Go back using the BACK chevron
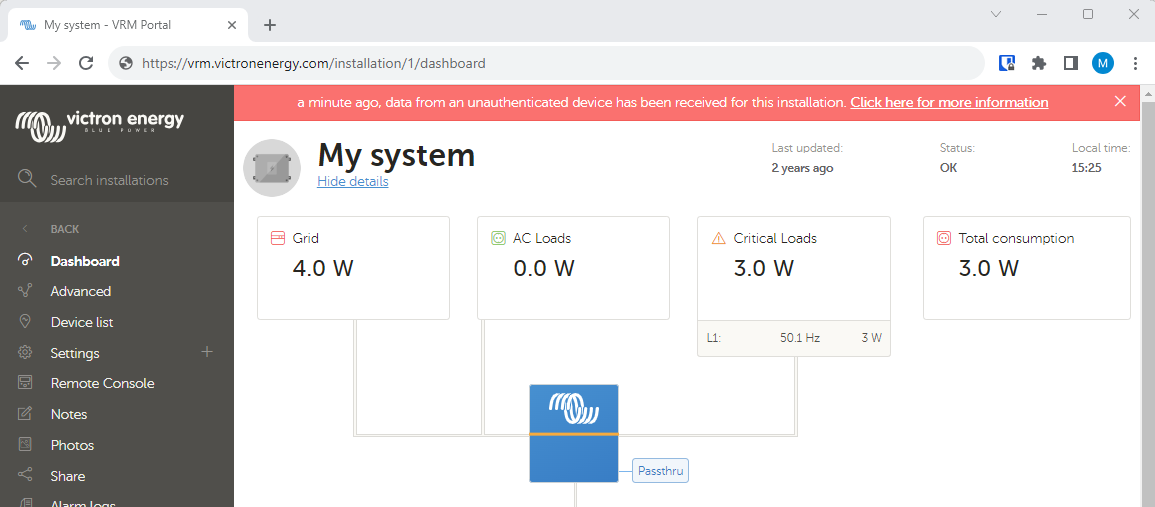 (x=26, y=229)
